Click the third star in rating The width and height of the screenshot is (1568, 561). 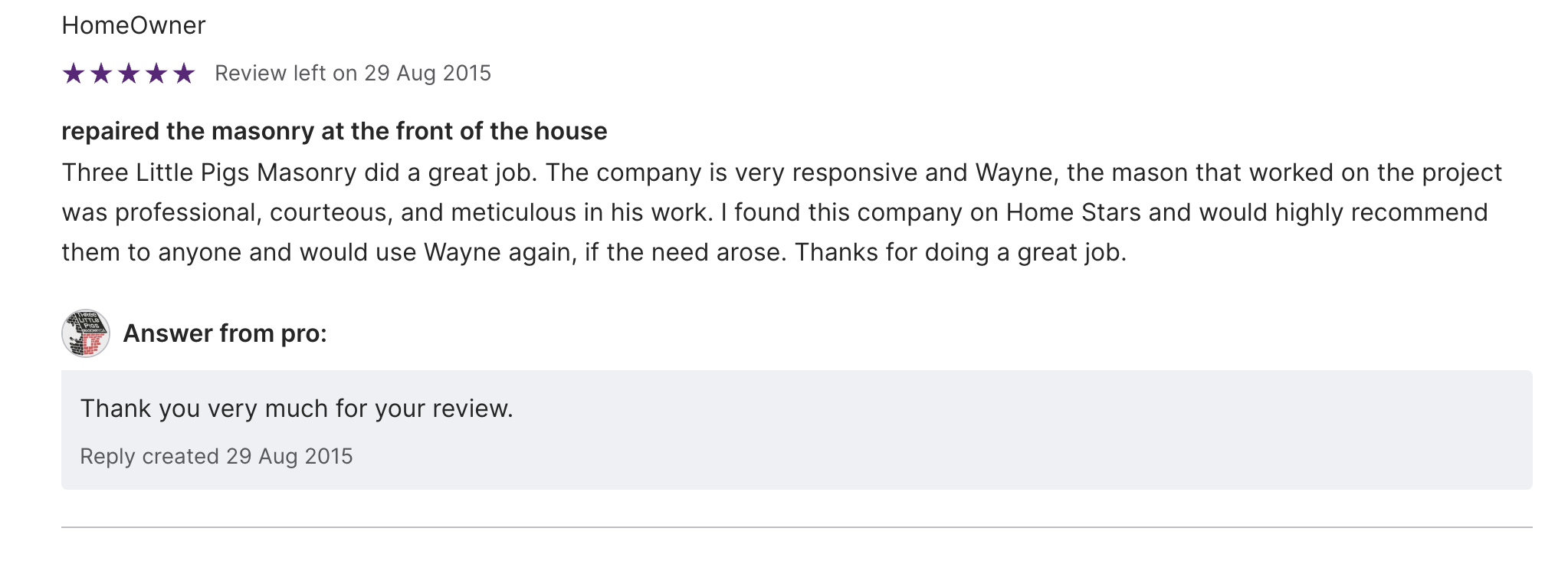pyautogui.click(x=129, y=74)
